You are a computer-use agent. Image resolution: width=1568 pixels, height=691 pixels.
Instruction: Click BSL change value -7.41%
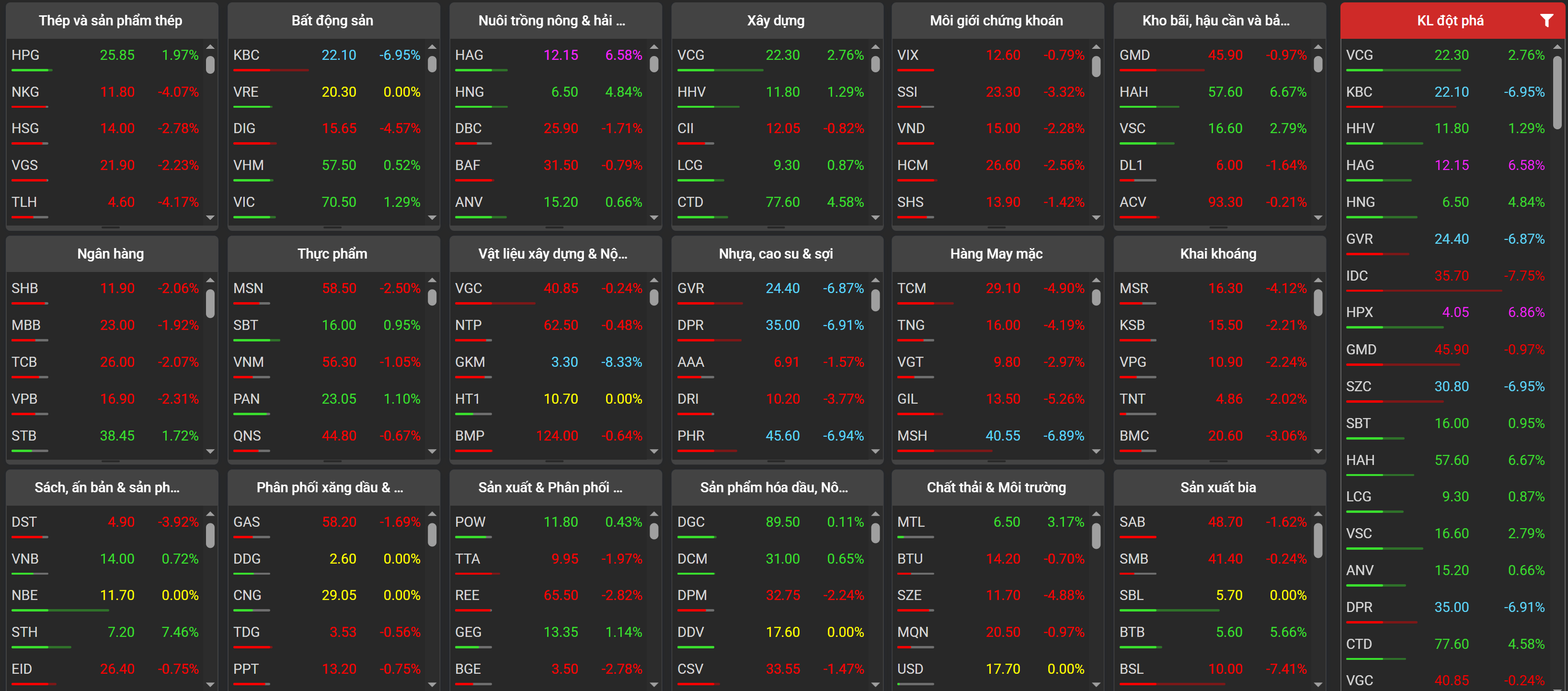tap(1286, 669)
